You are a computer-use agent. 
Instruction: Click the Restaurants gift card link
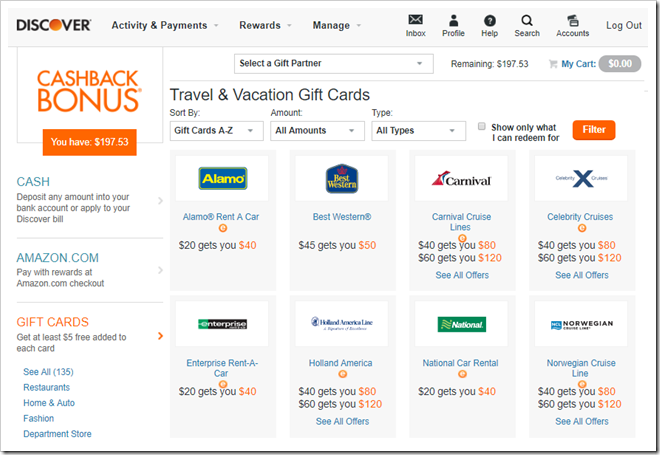pos(46,387)
